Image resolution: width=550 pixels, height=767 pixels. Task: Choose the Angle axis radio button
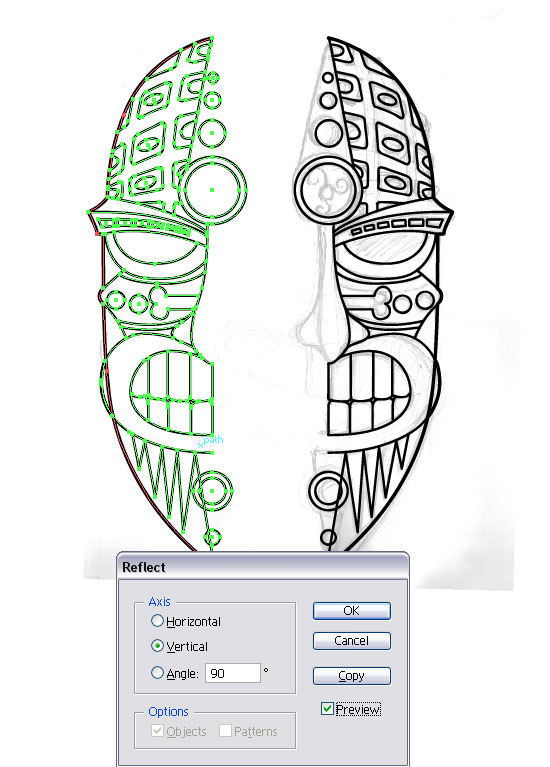click(157, 673)
